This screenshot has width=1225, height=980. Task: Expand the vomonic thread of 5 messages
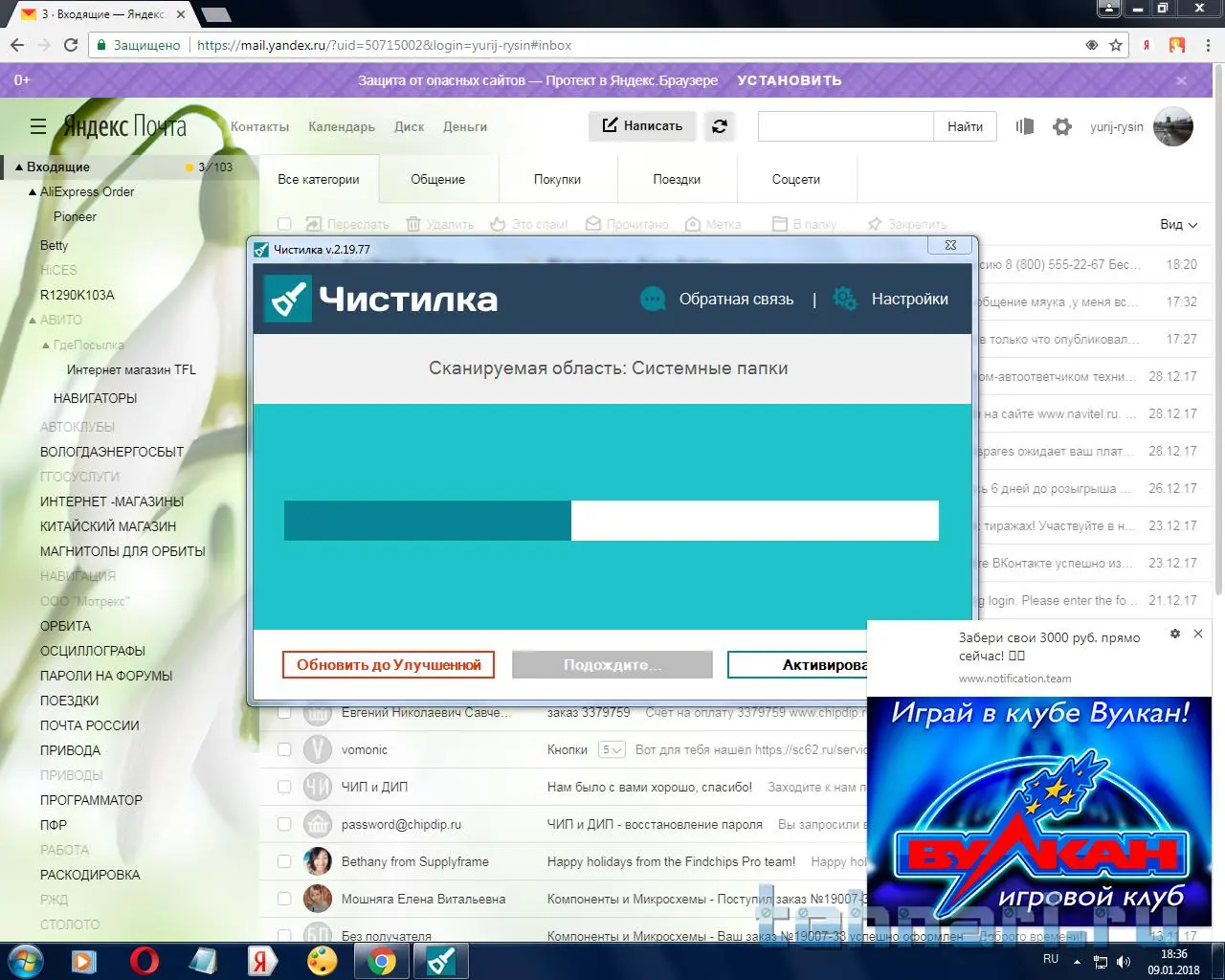pos(612,749)
